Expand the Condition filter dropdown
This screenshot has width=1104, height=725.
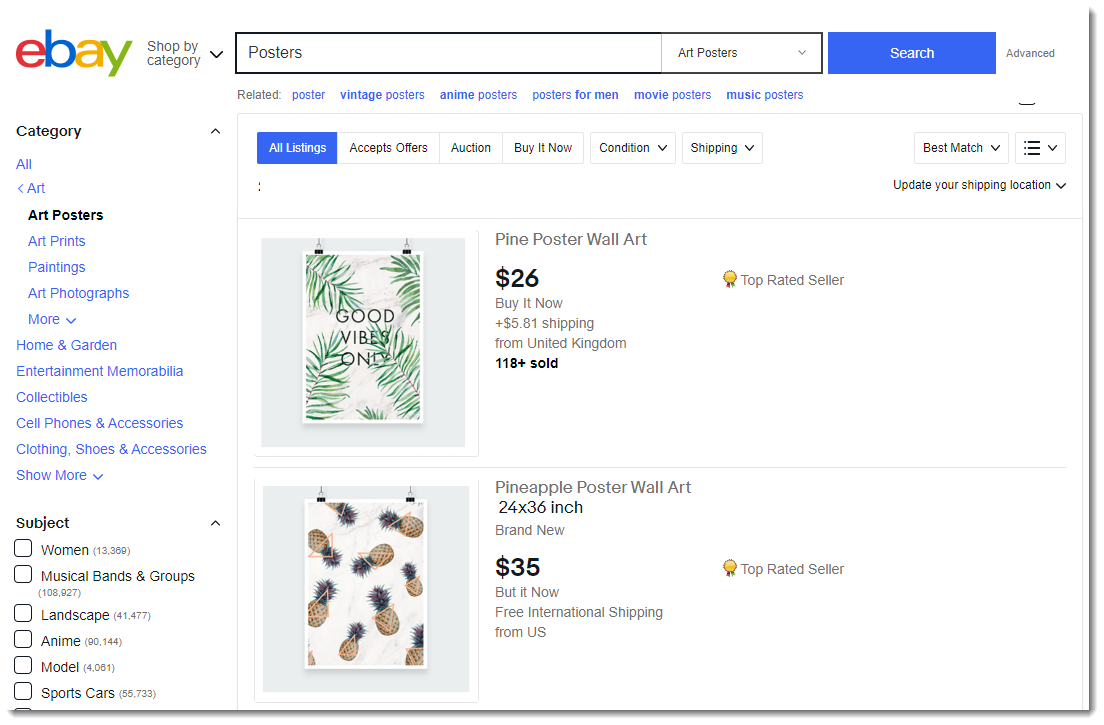point(632,148)
